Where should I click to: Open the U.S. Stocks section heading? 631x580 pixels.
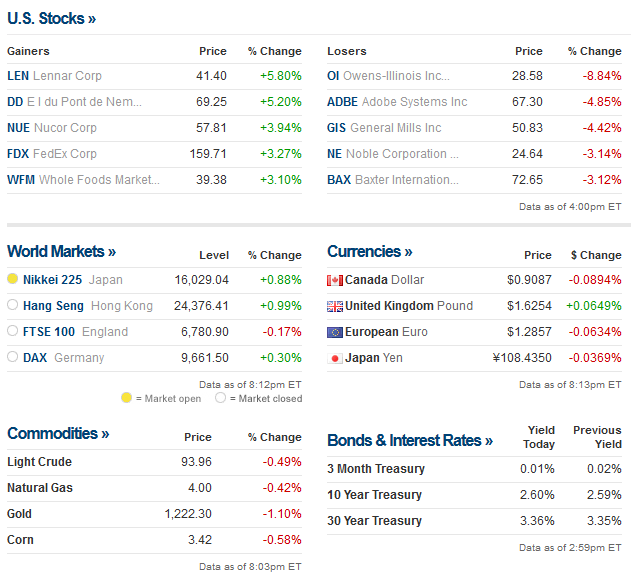(x=52, y=18)
